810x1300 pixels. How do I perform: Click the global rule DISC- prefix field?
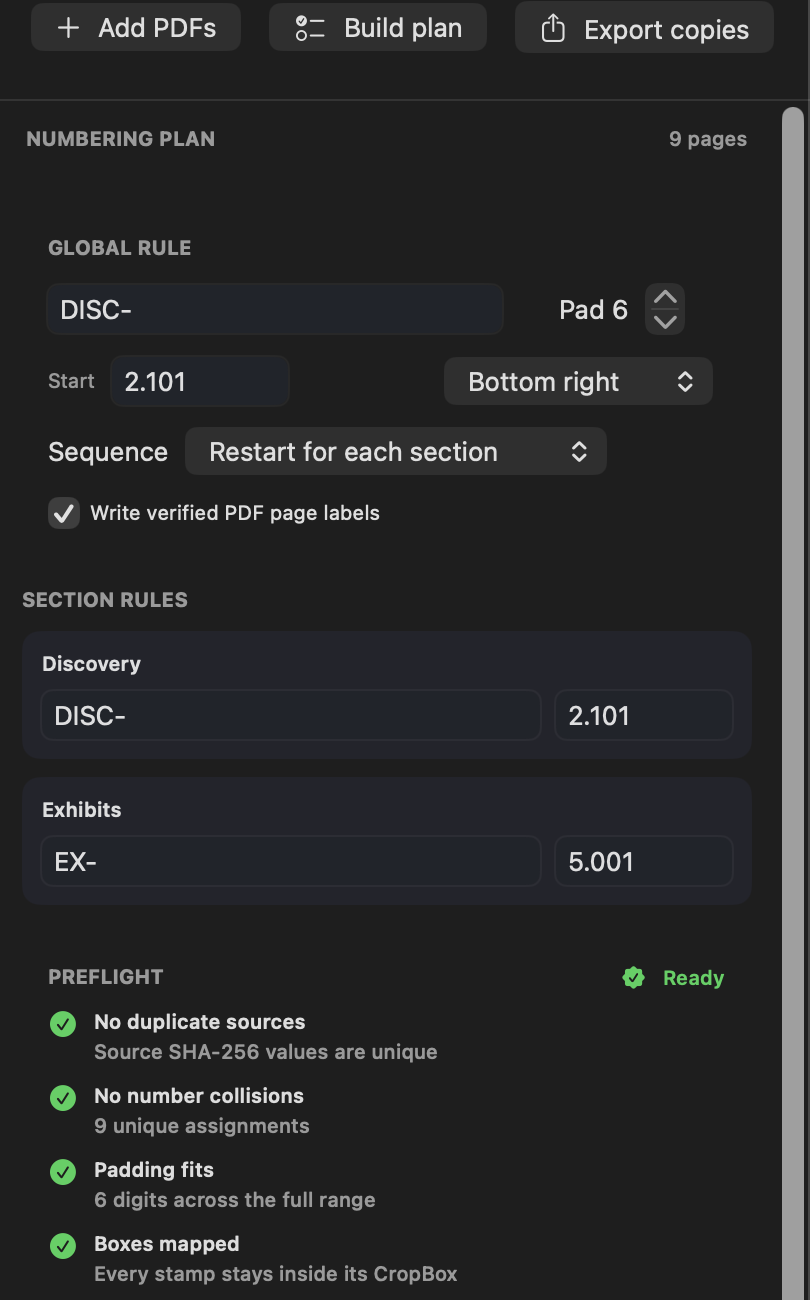coord(275,310)
